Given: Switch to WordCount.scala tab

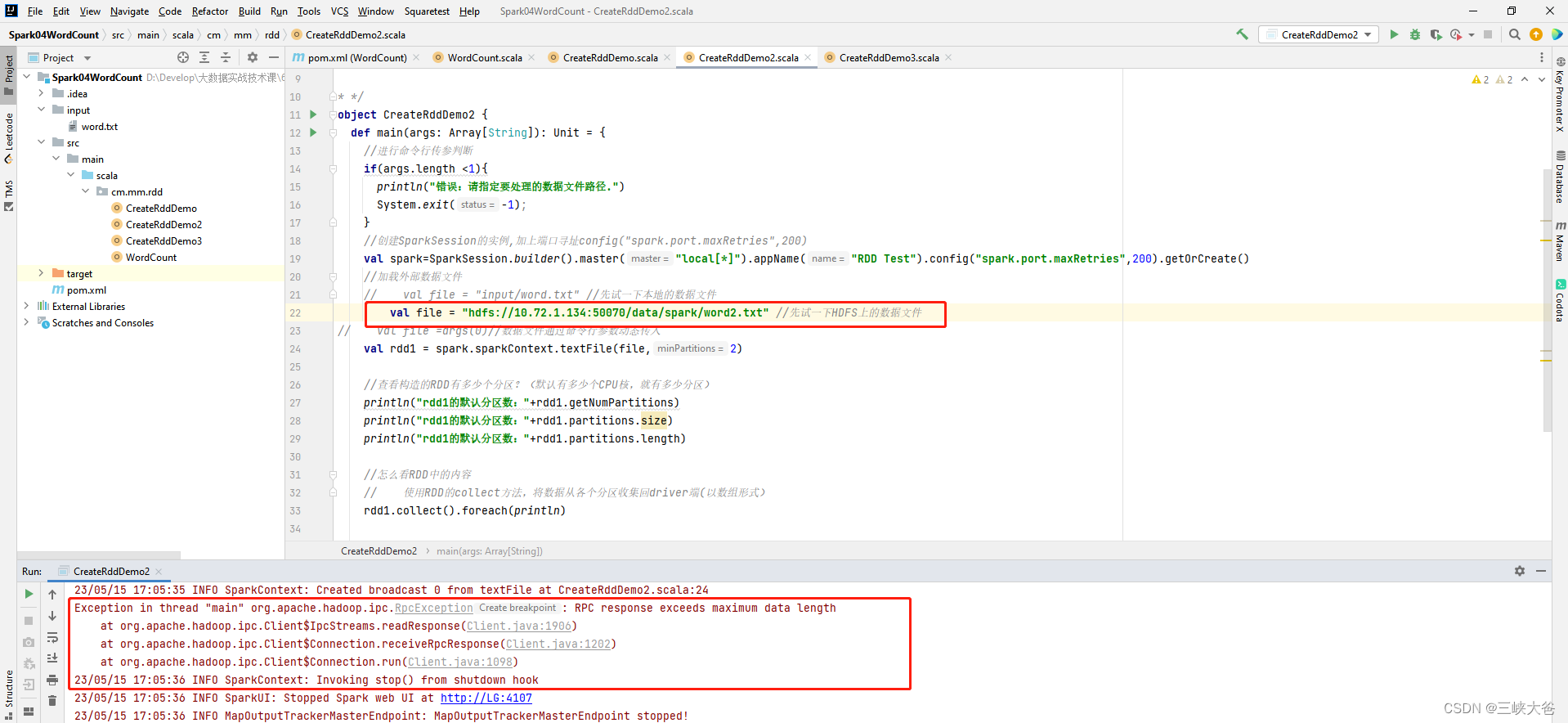Looking at the screenshot, I should pos(485,57).
